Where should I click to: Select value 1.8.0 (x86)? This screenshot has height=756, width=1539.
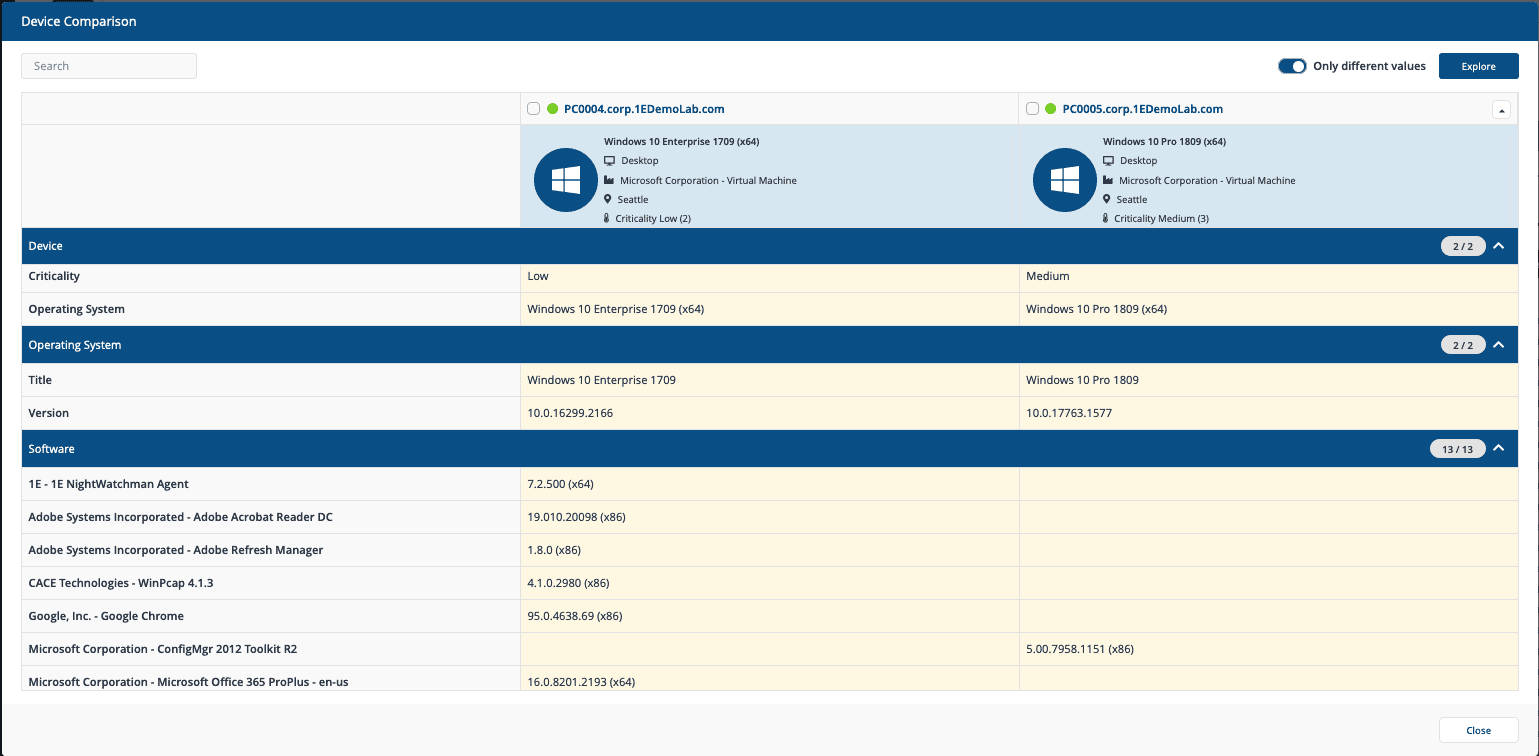(x=554, y=550)
